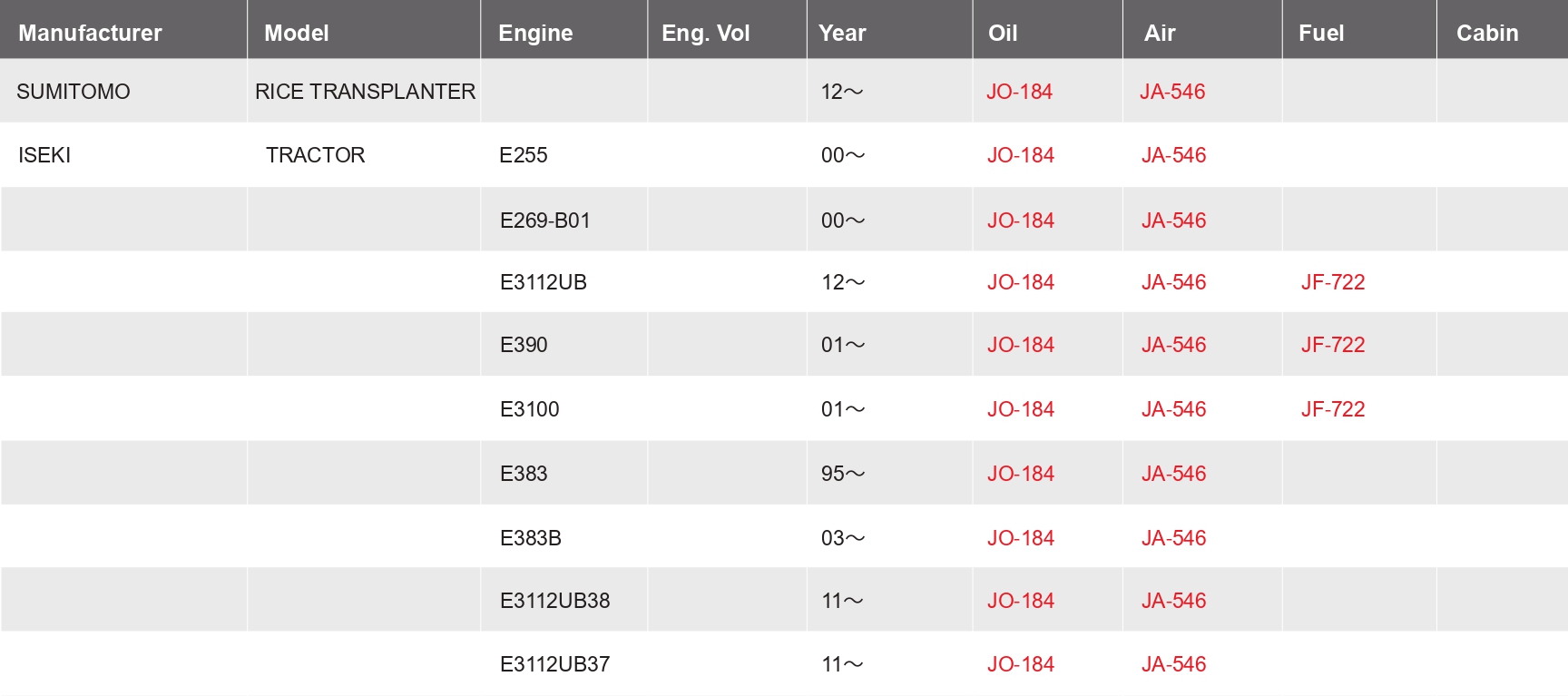Open JA-546 air link in SUMITOMO row

pos(1172,92)
